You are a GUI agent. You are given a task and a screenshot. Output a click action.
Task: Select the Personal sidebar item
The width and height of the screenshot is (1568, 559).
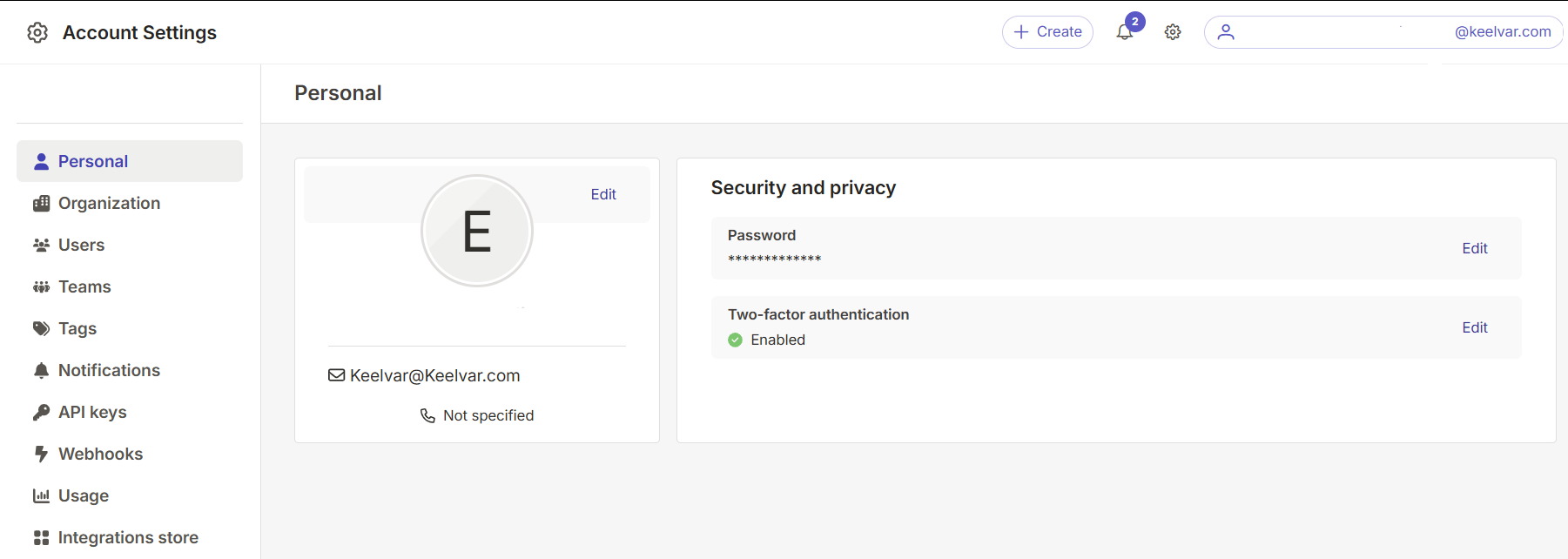click(130, 161)
